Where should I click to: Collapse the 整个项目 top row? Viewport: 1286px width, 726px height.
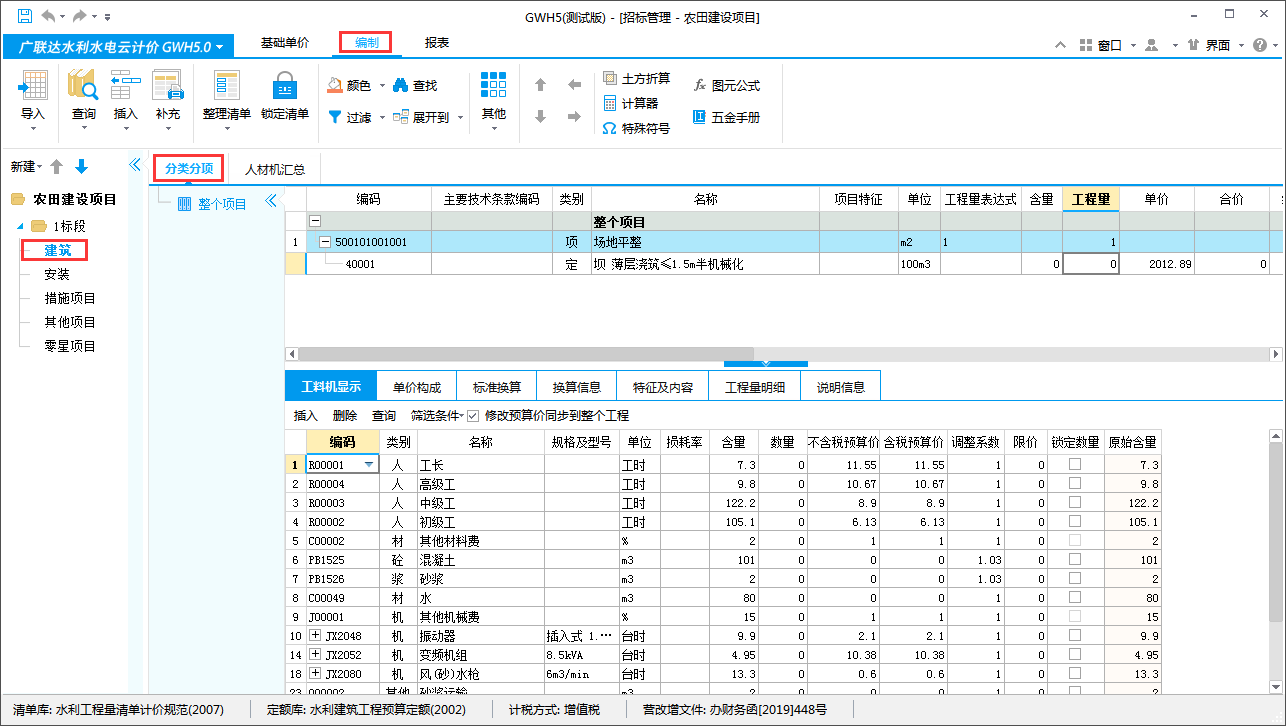coord(315,222)
